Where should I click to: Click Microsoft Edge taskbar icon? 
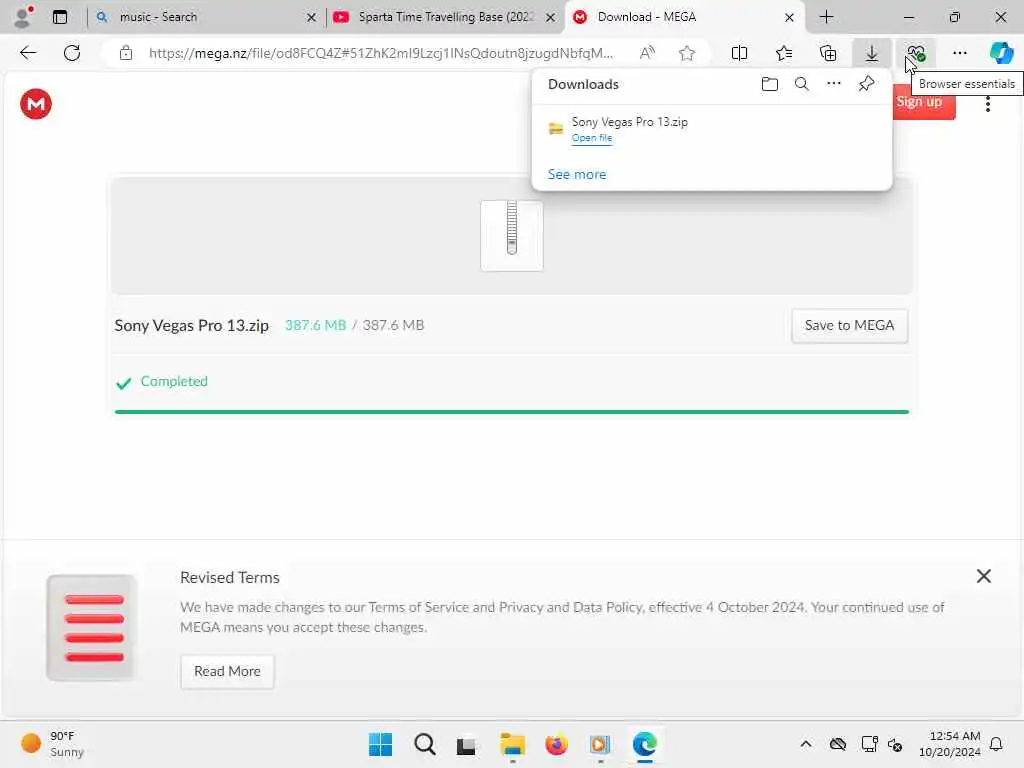[x=644, y=744]
